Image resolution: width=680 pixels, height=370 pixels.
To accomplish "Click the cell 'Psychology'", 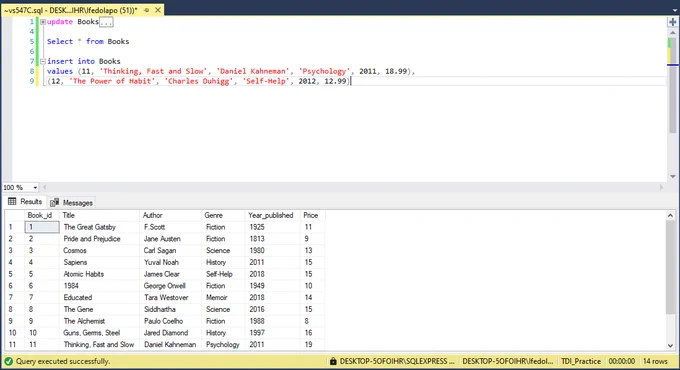I will (222, 344).
